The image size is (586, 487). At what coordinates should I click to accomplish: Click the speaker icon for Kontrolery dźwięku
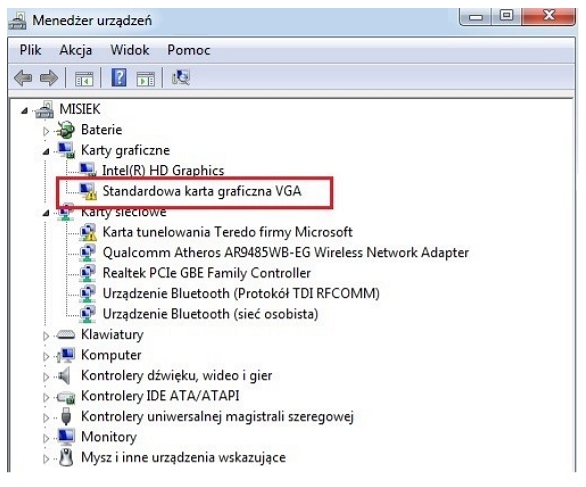[64, 376]
